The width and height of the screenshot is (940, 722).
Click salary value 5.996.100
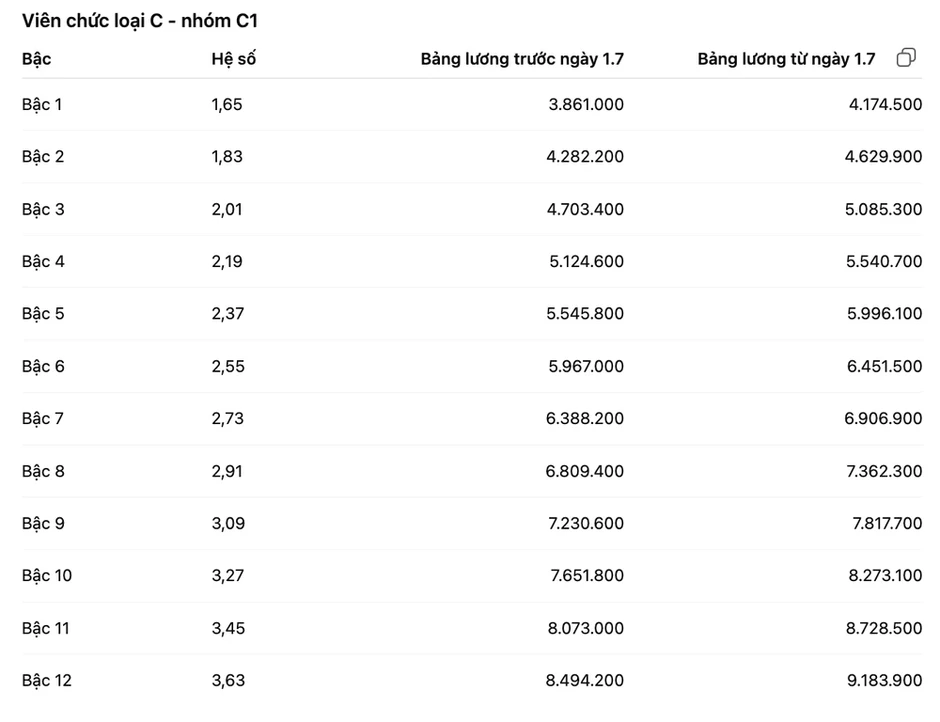tap(884, 314)
